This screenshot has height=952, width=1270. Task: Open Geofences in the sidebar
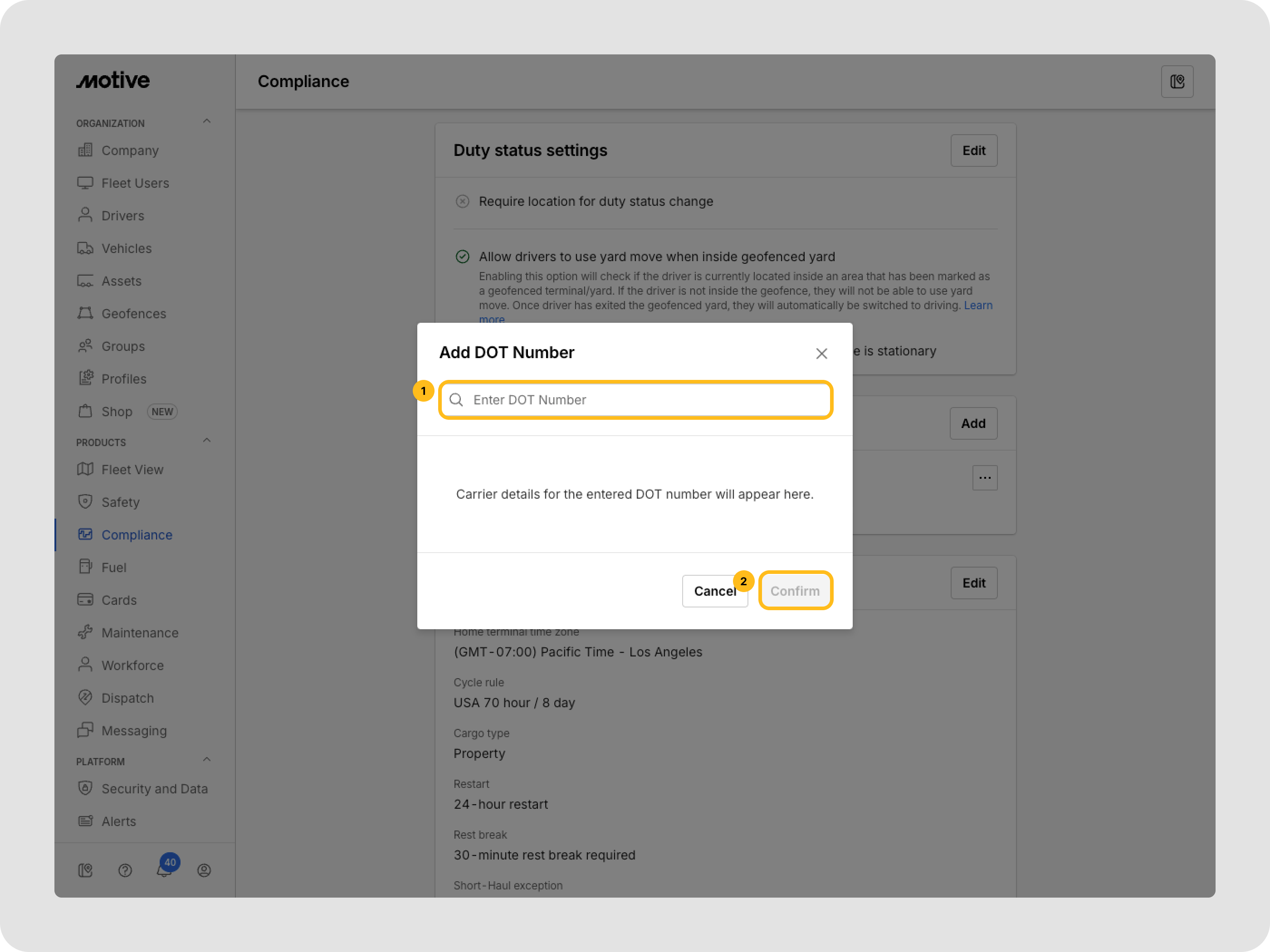(133, 314)
